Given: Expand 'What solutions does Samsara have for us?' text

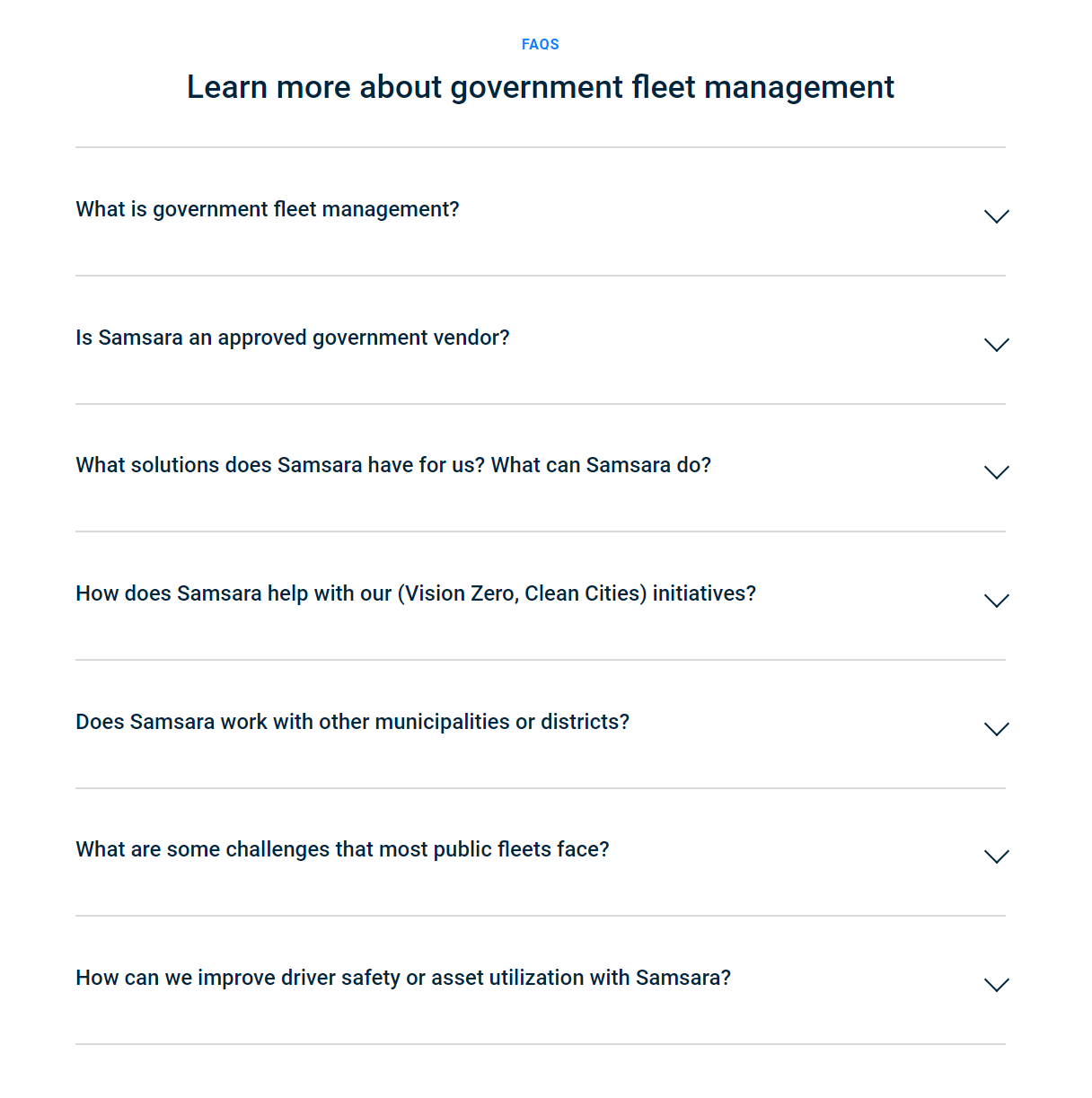Looking at the screenshot, I should (x=280, y=465).
